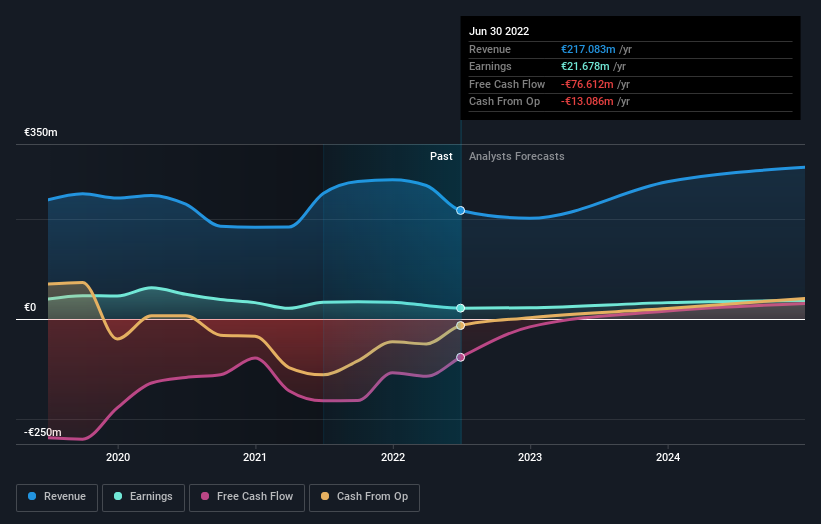The height and width of the screenshot is (524, 821).
Task: Click the 2023 x-axis label
Action: (530, 457)
